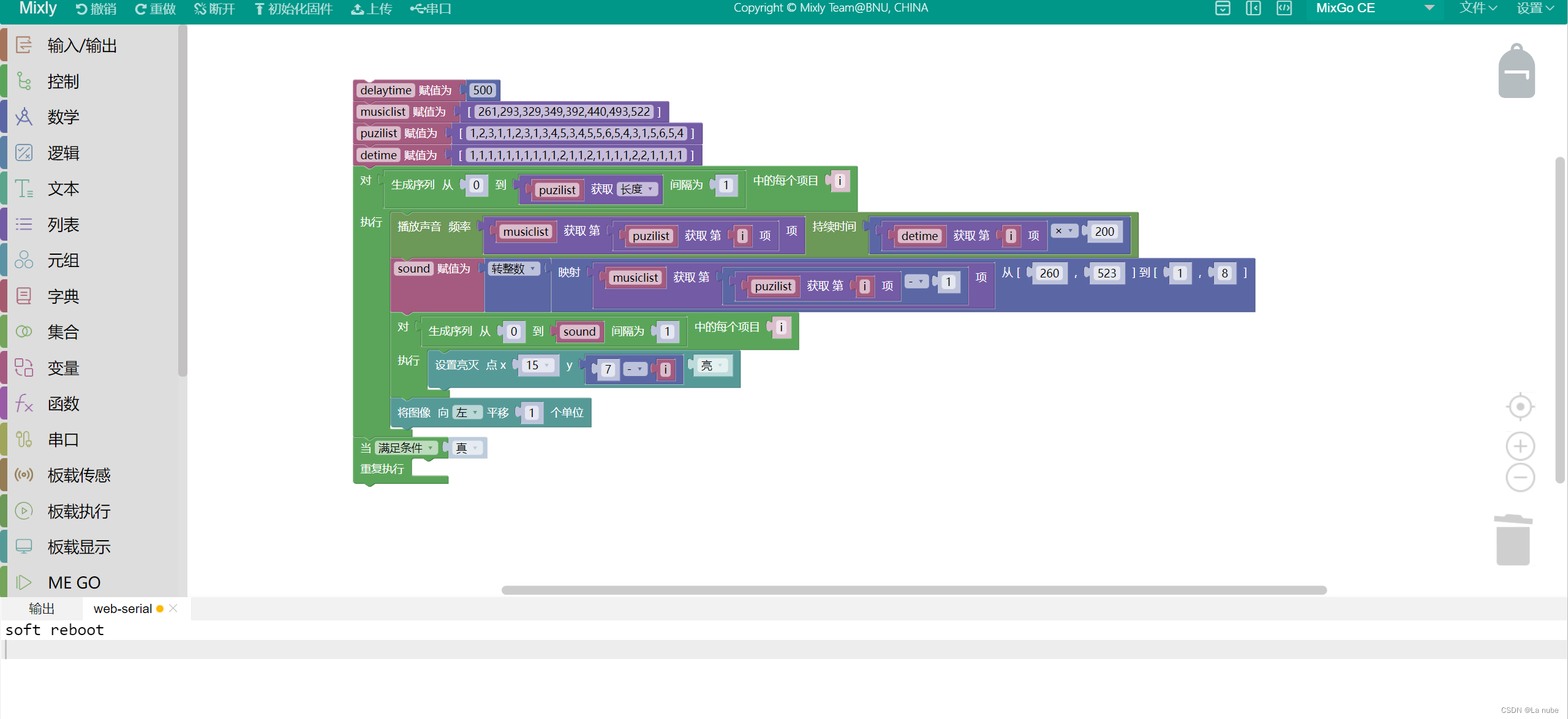Toggle the sidebar collapse icon in header
This screenshot has width=1568, height=719.
pos(1253,8)
